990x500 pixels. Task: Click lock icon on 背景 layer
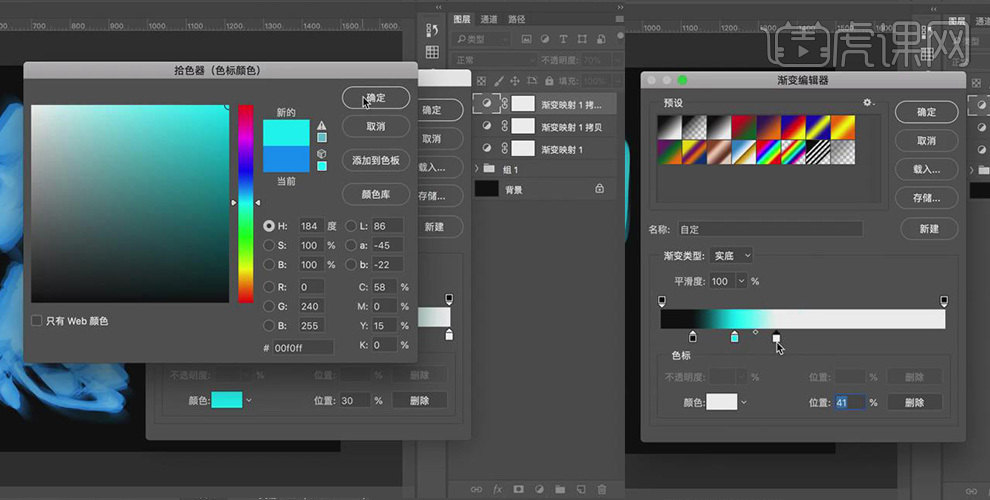pyautogui.click(x=599, y=189)
